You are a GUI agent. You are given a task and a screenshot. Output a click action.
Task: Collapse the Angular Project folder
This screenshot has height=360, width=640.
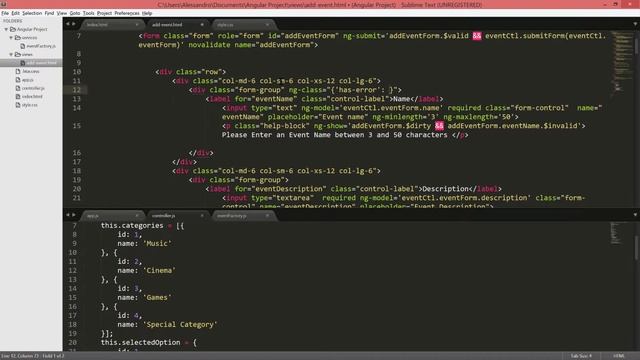coord(6,29)
